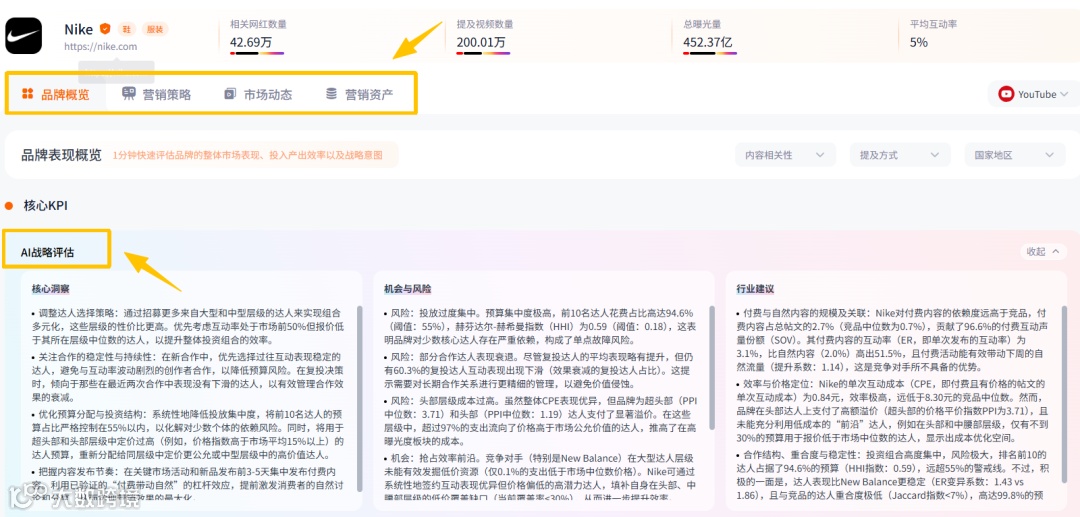Expand the 国家地区 filter dropdown
The height and width of the screenshot is (517, 1080).
point(1015,155)
